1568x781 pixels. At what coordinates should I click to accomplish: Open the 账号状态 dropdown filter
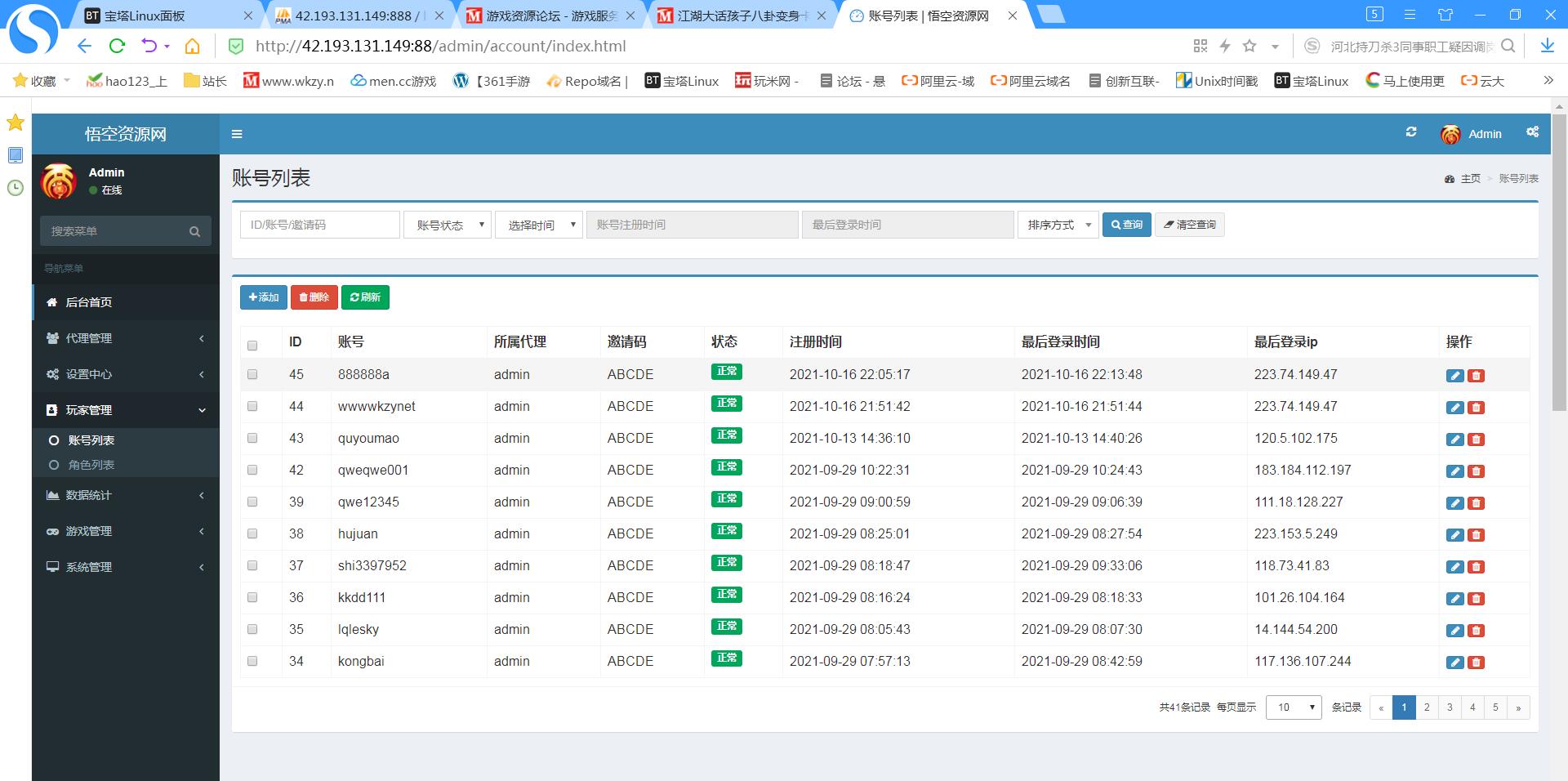click(448, 225)
